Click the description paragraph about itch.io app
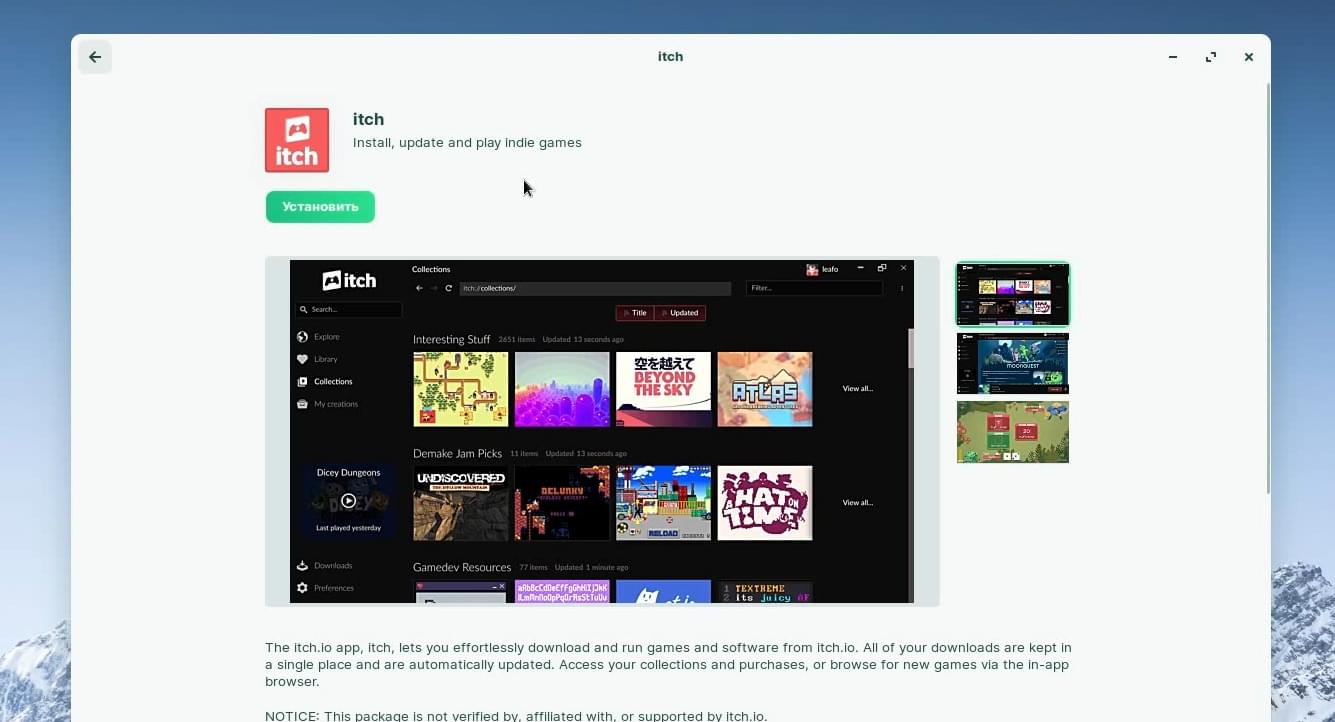The image size is (1335, 722). click(x=668, y=665)
